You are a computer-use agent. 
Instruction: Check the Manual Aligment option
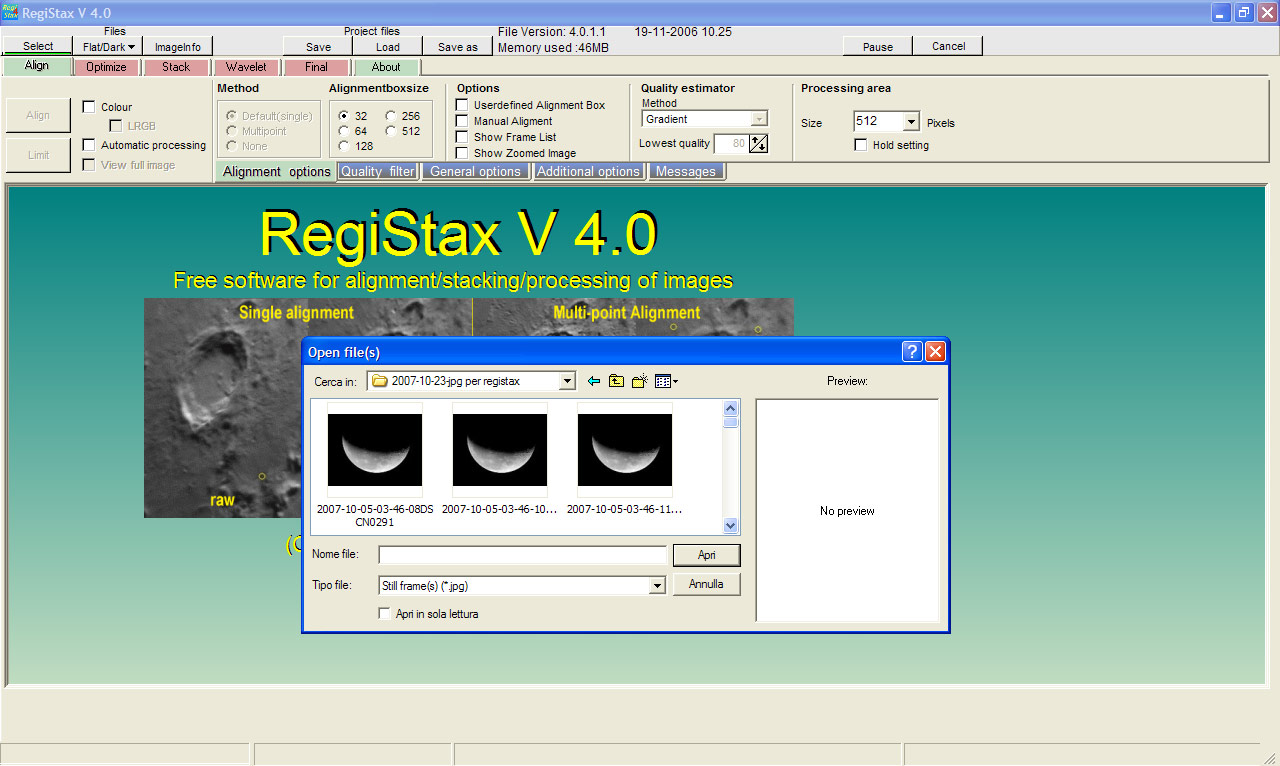point(462,121)
